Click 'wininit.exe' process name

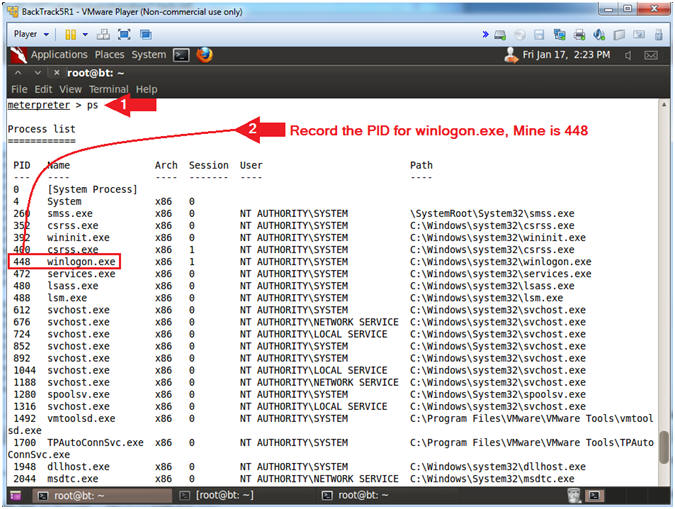coord(78,238)
